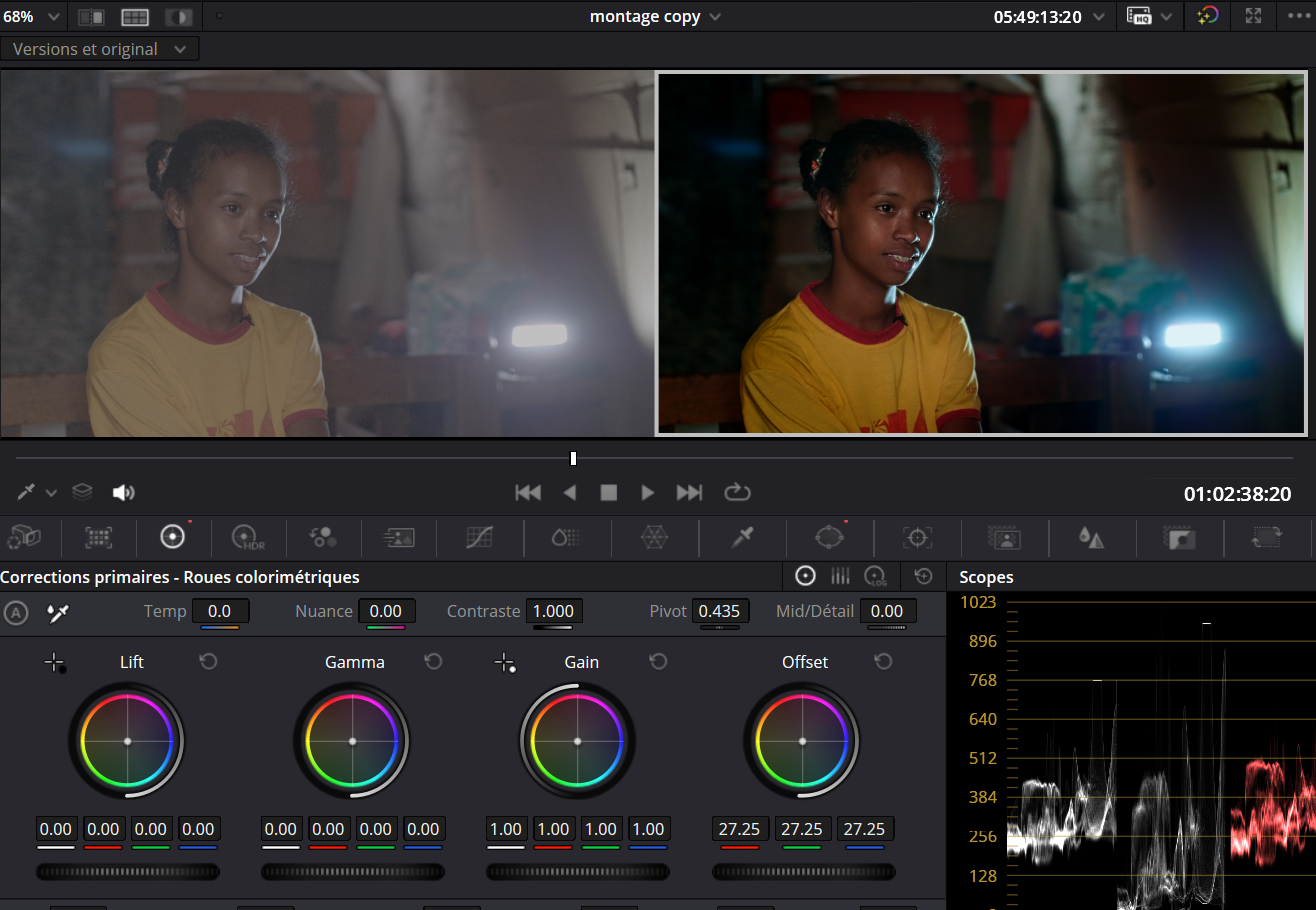This screenshot has width=1316, height=910.
Task: Toggle highlight mode in viewer
Action: pyautogui.click(x=179, y=17)
